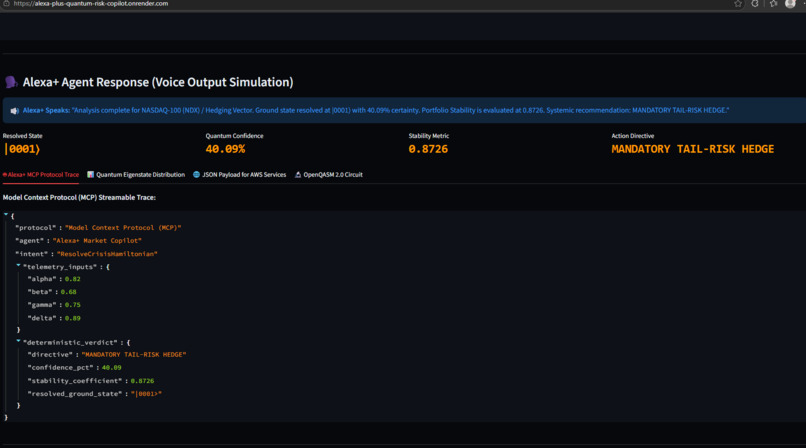Click the Alexa+ Agent Response heading
The width and height of the screenshot is (806, 448).
(x=158, y=82)
